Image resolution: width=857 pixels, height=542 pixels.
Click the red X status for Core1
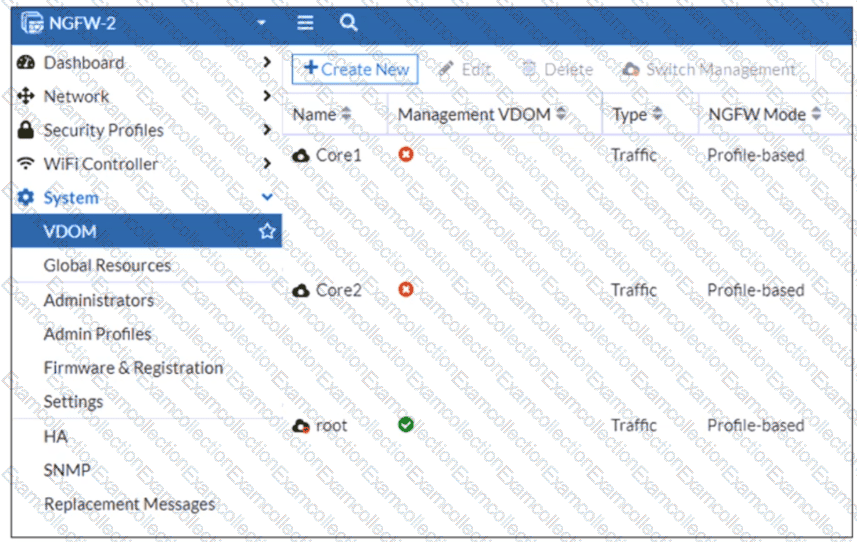pyautogui.click(x=406, y=155)
